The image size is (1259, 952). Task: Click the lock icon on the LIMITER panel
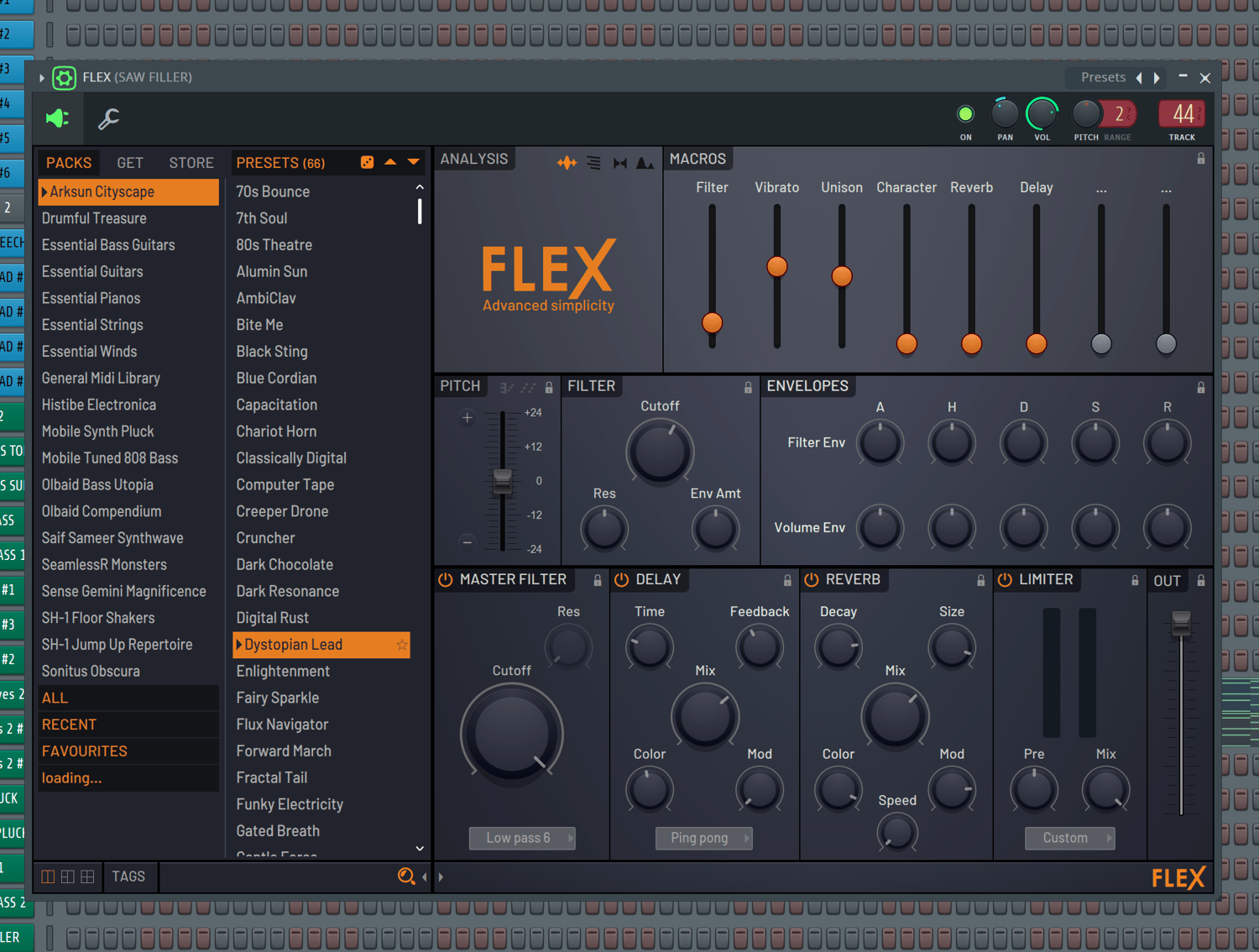coord(1135,580)
